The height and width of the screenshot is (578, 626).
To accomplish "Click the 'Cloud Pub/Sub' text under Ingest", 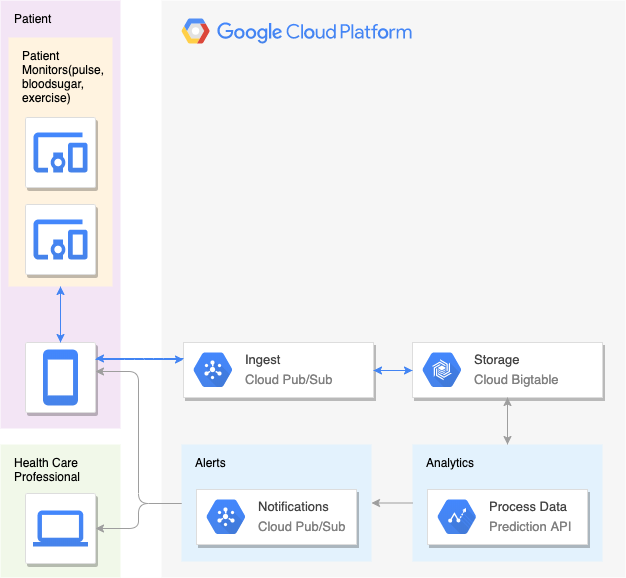I will [289, 380].
